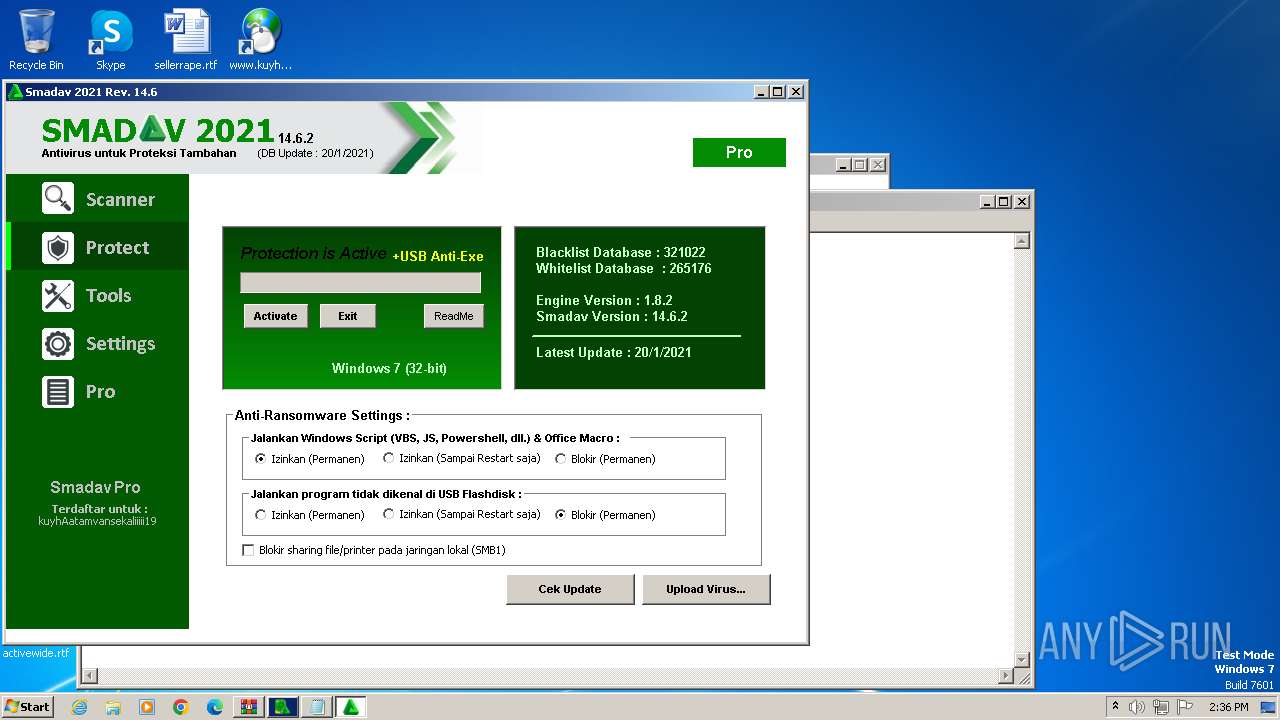The image size is (1280, 720).
Task: Open the Scanner magnifier icon in sidebar
Action: (x=58, y=198)
